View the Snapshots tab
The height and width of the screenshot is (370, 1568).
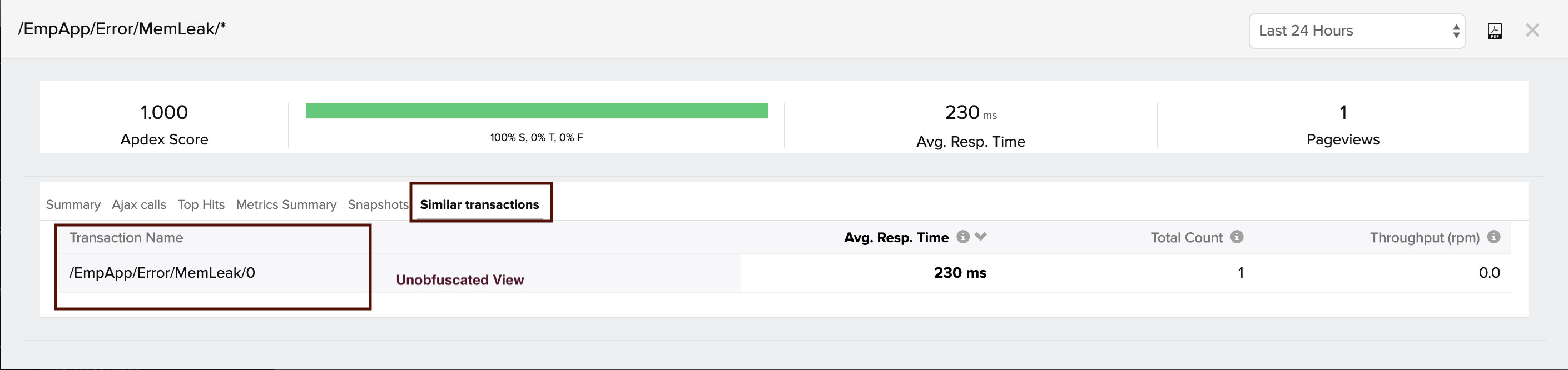(x=378, y=204)
